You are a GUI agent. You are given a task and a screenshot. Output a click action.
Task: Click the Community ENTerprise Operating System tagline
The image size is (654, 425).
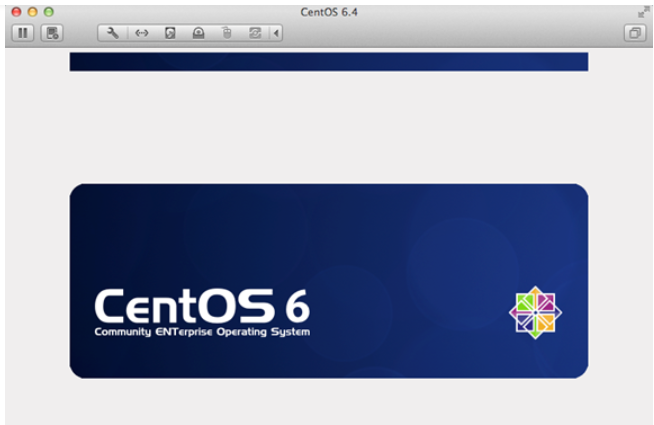coord(202,331)
